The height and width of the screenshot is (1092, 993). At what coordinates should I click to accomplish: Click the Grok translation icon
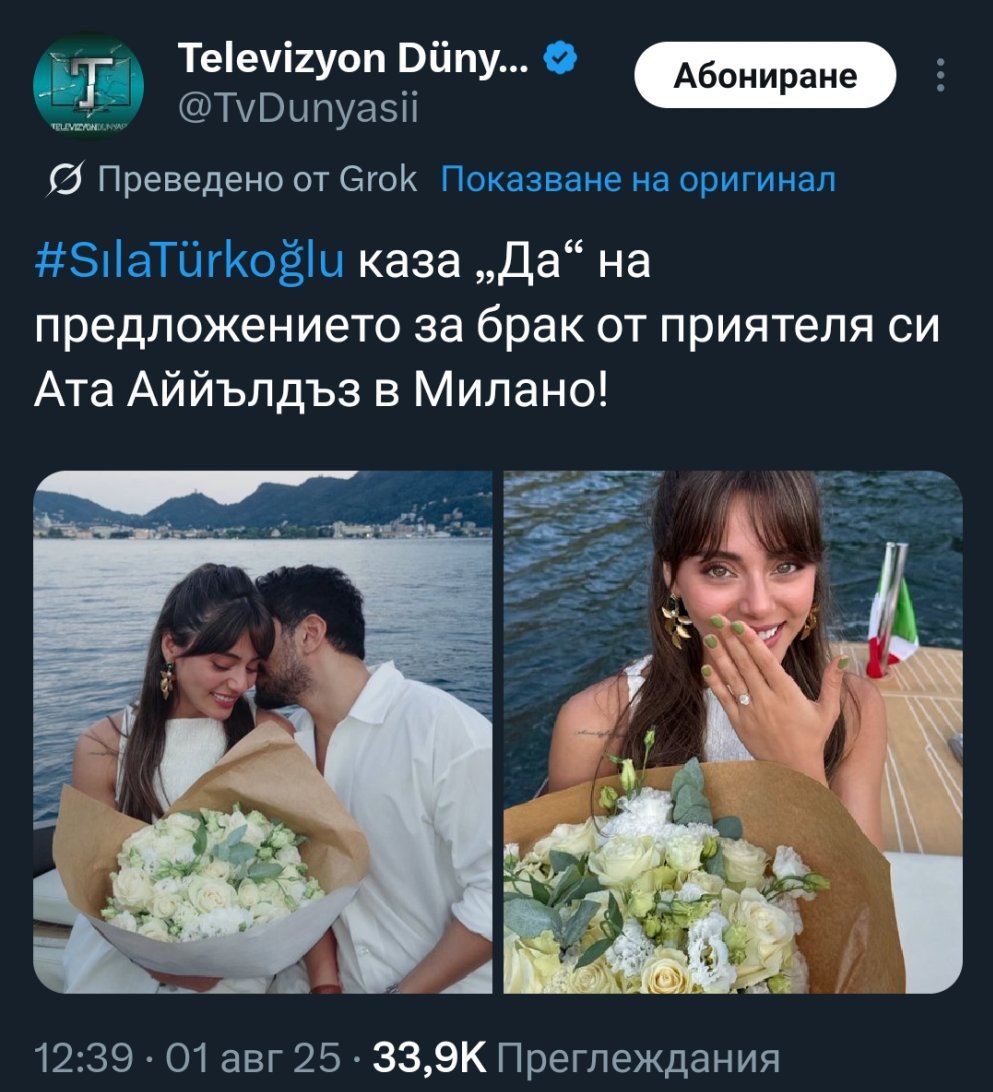pos(66,180)
